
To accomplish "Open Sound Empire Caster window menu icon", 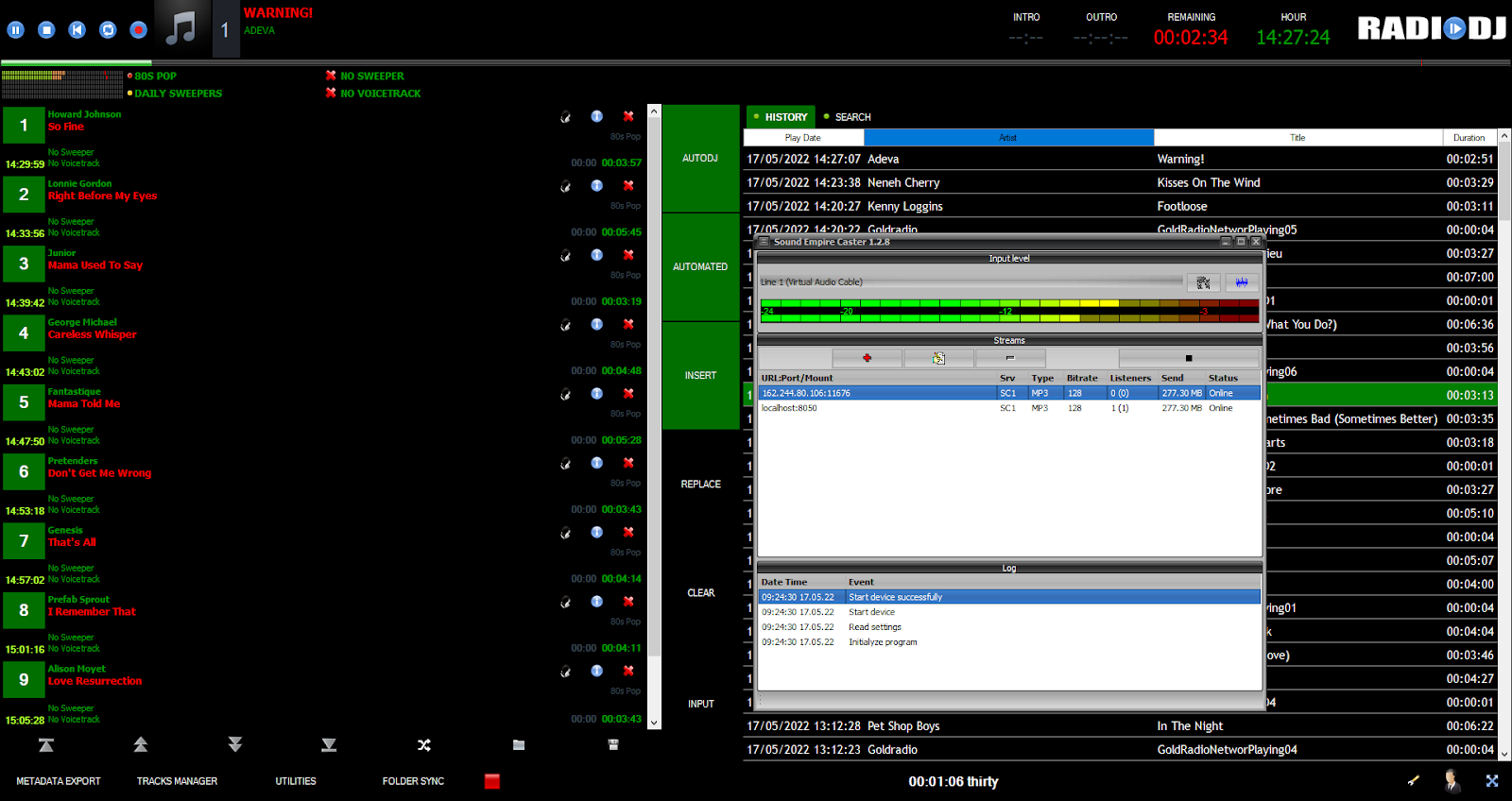I will pyautogui.click(x=765, y=242).
